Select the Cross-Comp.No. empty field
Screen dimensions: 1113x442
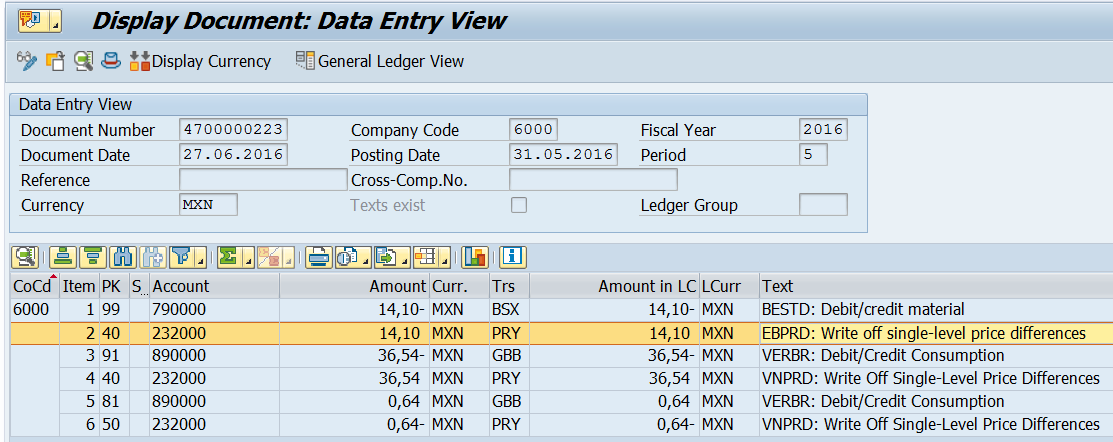point(593,179)
